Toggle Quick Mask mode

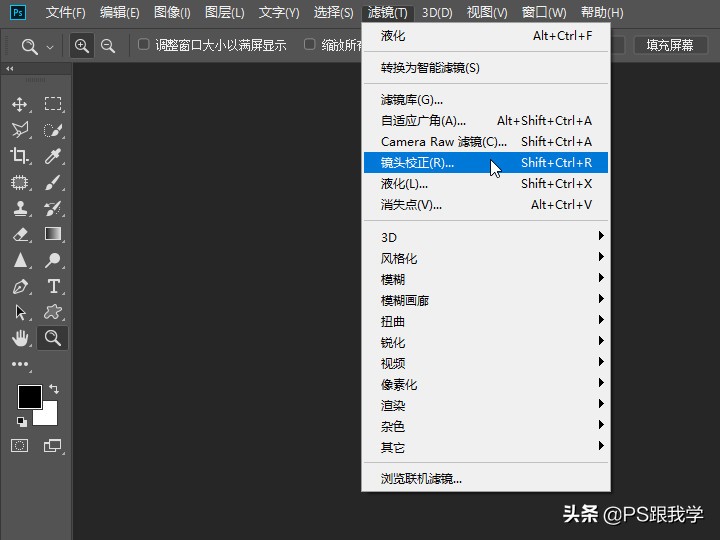[x=19, y=445]
